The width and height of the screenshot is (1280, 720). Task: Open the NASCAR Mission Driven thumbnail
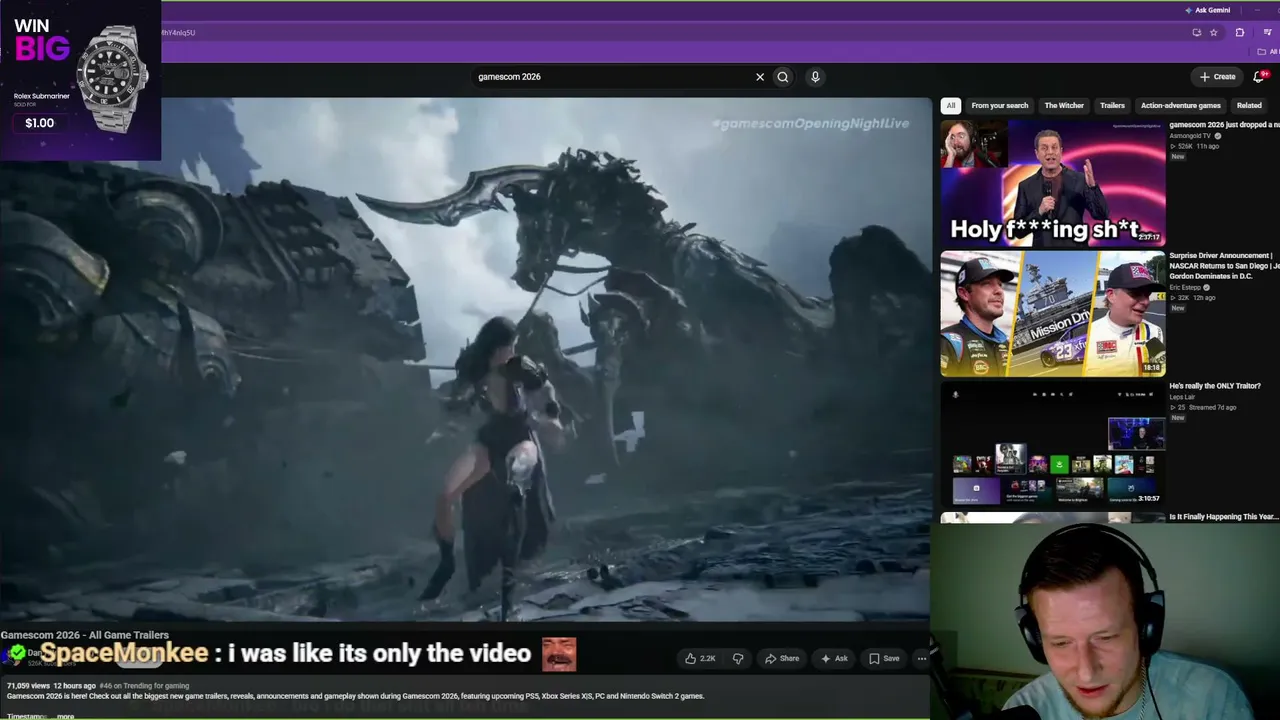point(1053,313)
